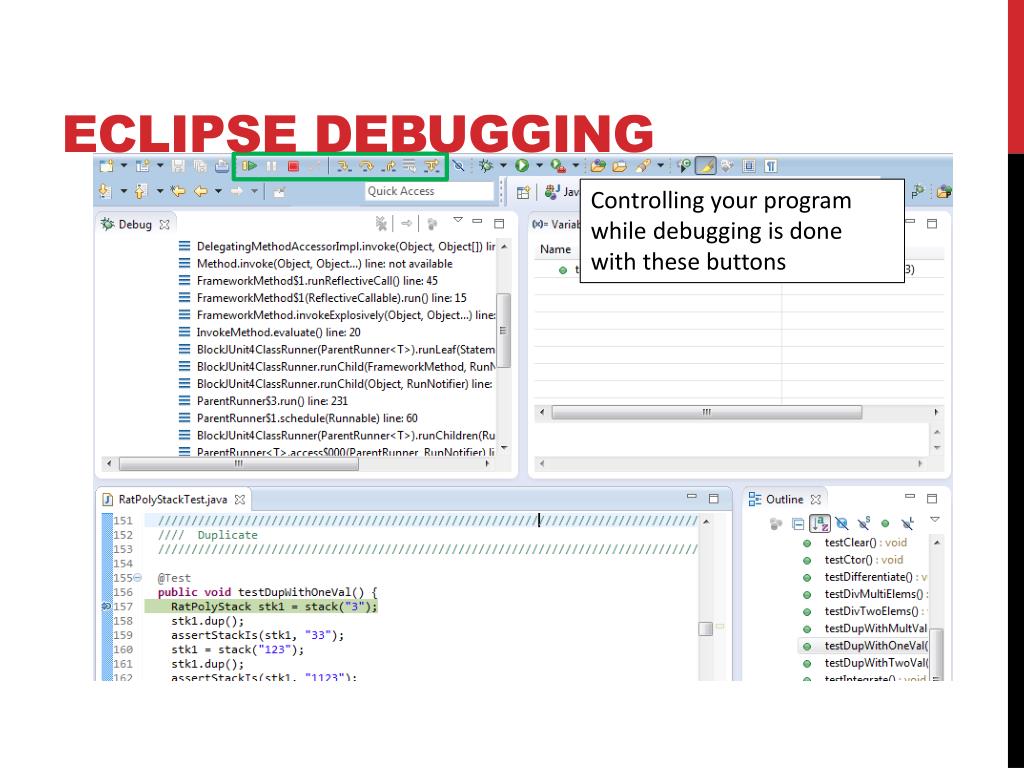1024x768 pixels.
Task: Toggle Hide Static Members in Outline
Action: click(x=864, y=524)
